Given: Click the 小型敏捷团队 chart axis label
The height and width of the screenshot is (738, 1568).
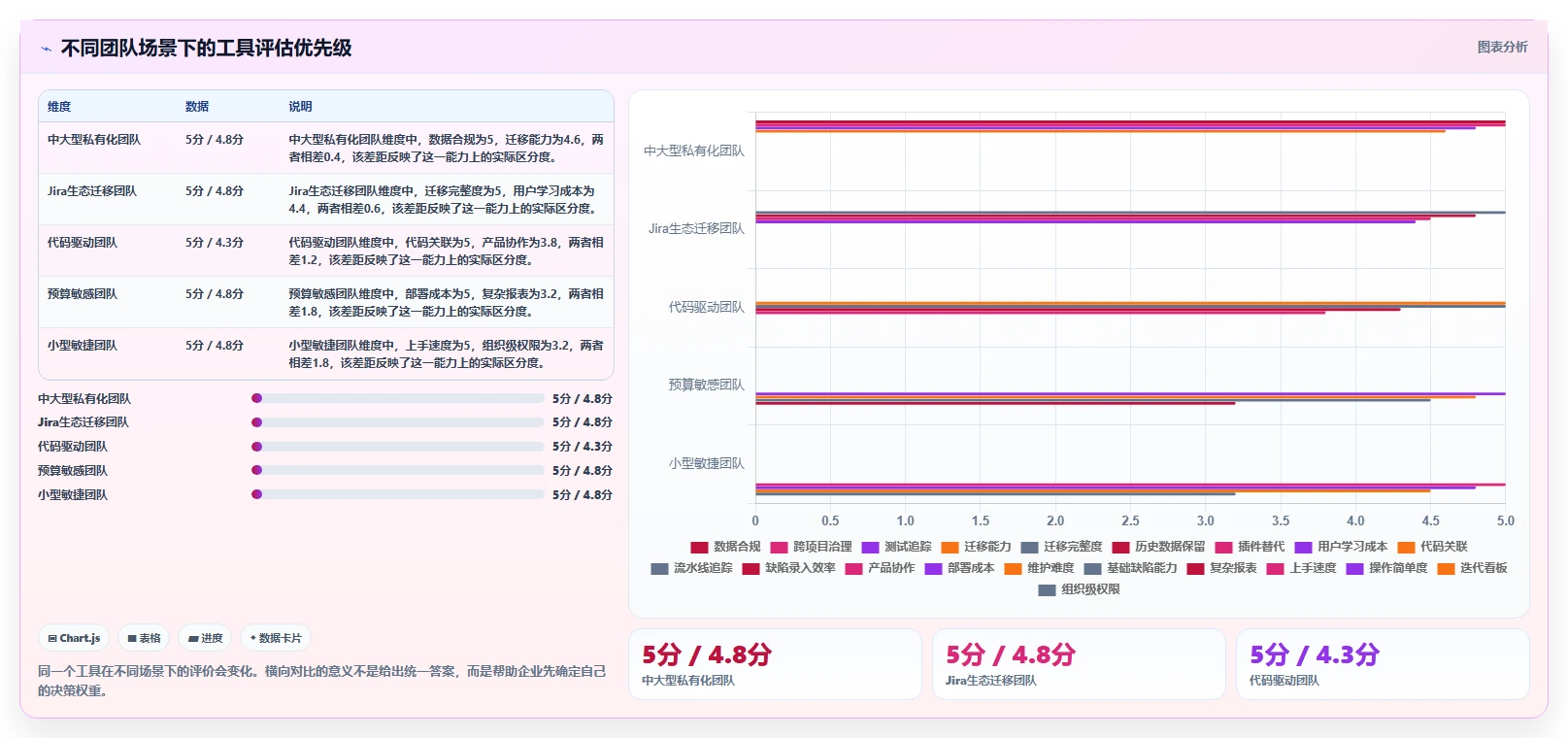Looking at the screenshot, I should tap(706, 464).
